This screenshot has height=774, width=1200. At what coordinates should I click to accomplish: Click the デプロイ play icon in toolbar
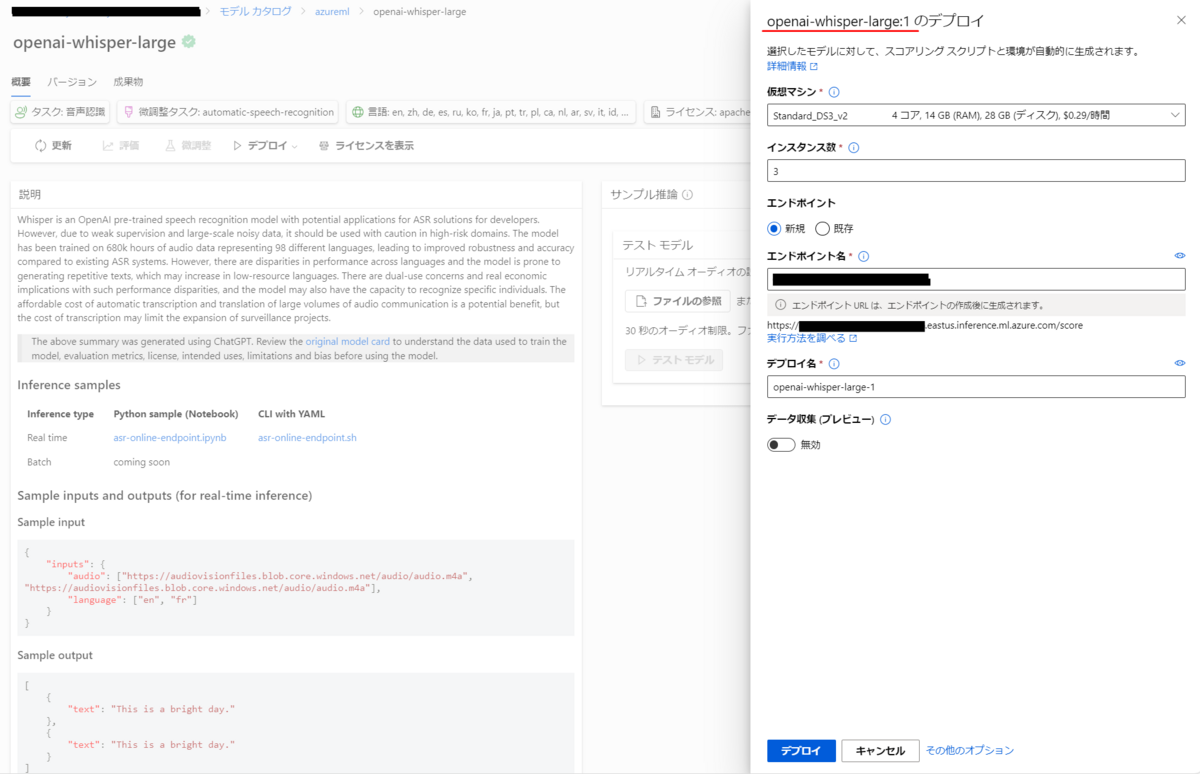[237, 146]
